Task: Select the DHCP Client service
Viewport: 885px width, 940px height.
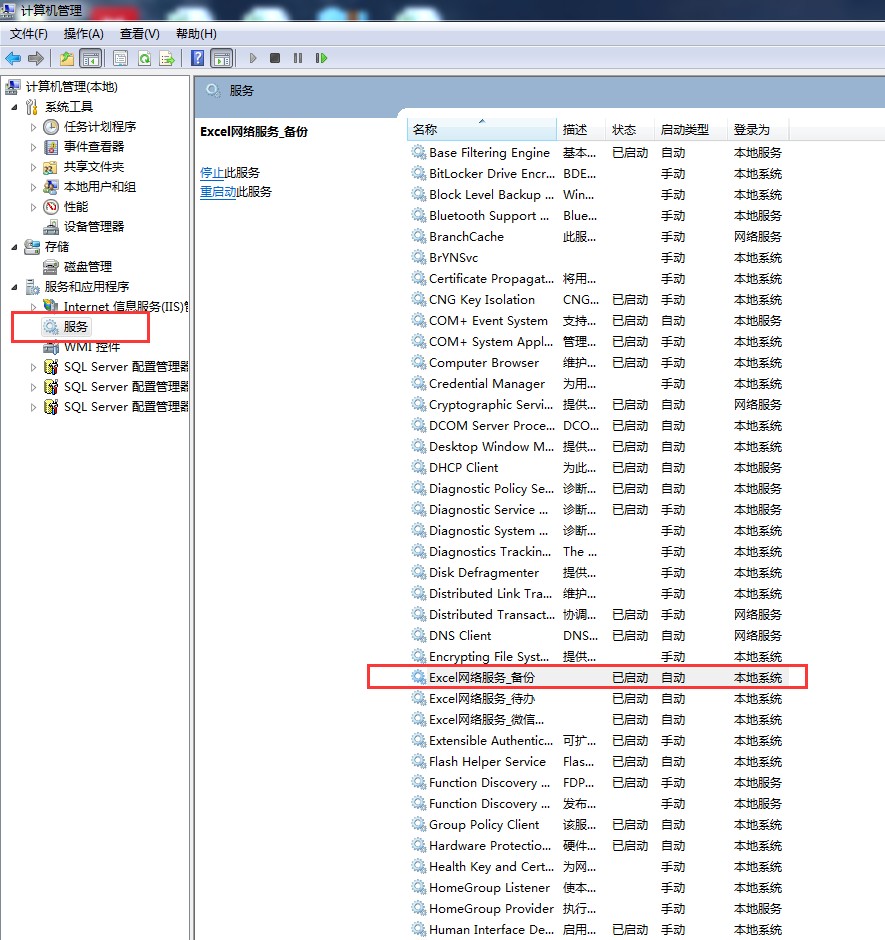Action: click(598, 468)
